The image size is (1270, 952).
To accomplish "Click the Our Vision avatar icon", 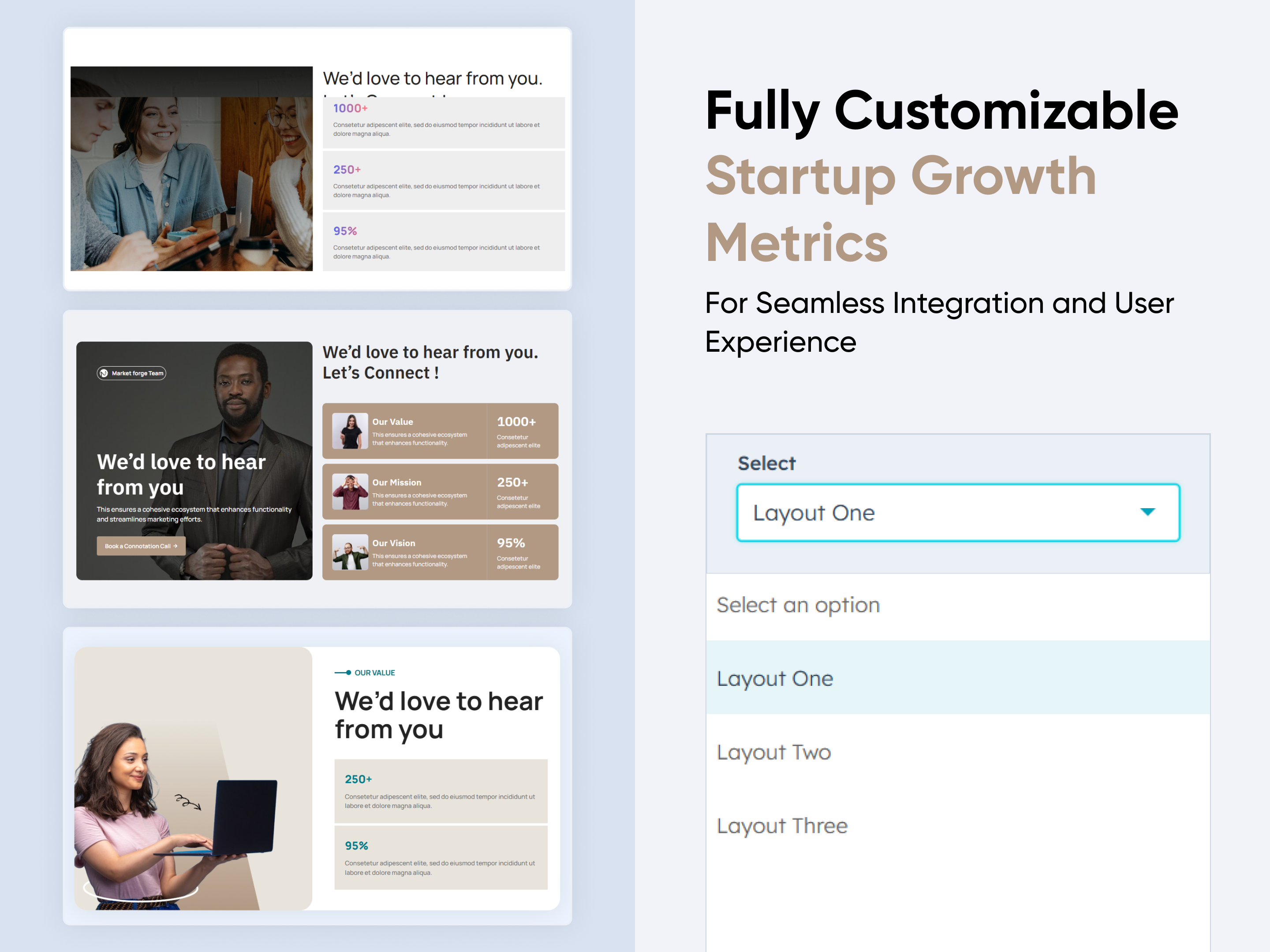I will coord(350,552).
